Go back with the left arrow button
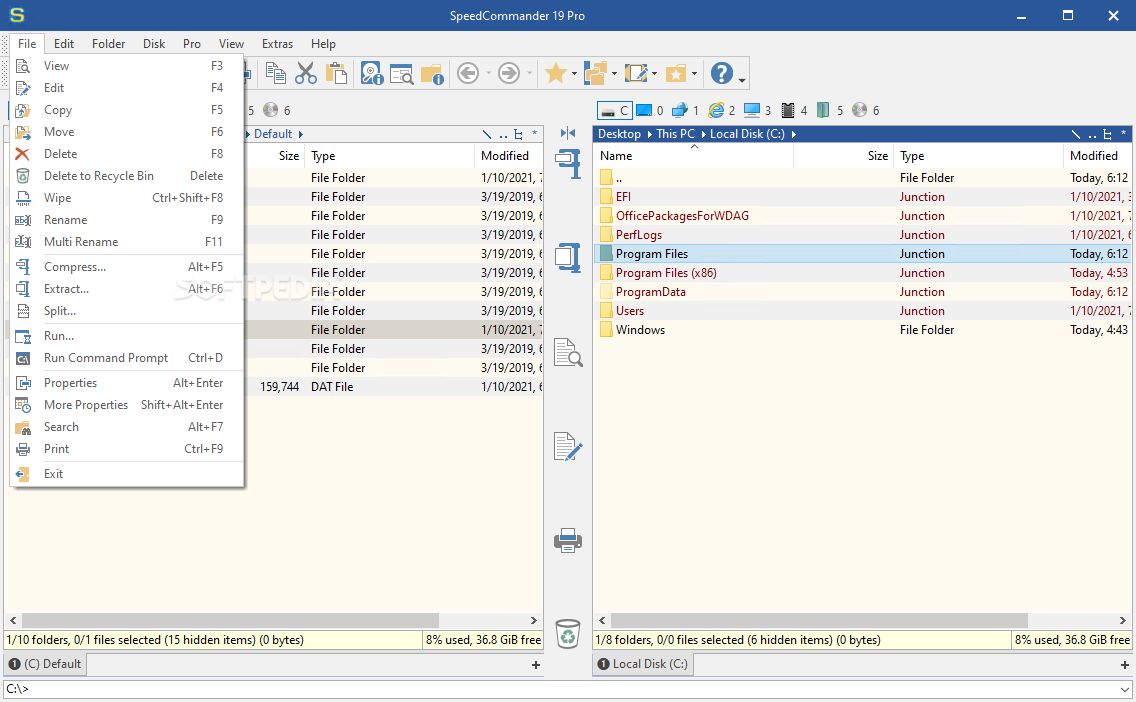Screen dimensions: 1136x702 (x=468, y=73)
